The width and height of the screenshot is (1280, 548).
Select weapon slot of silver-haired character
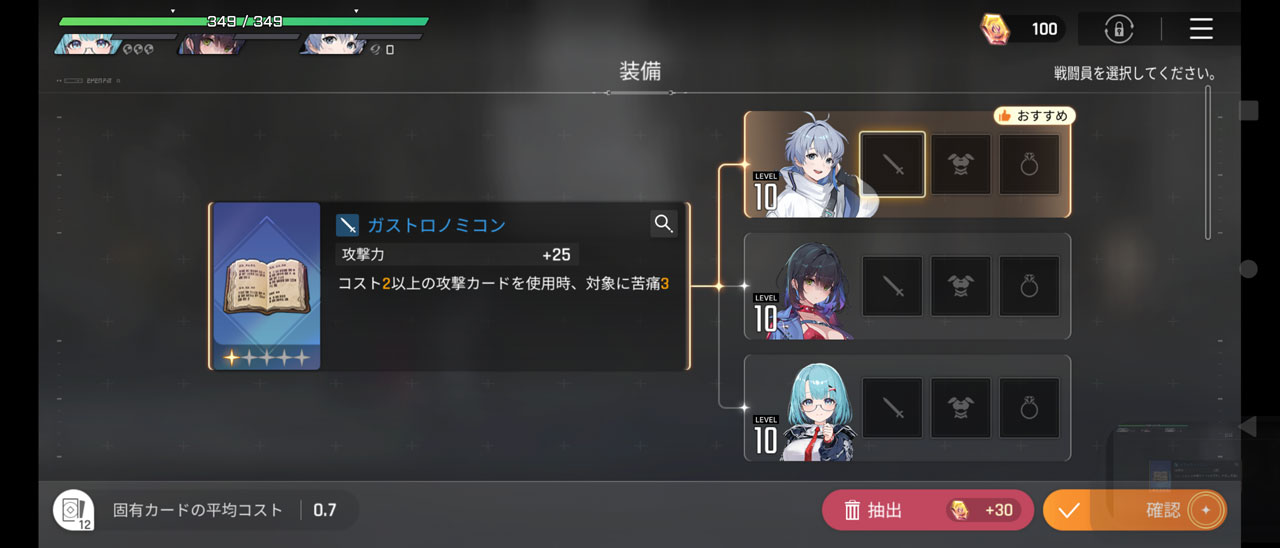coord(893,165)
